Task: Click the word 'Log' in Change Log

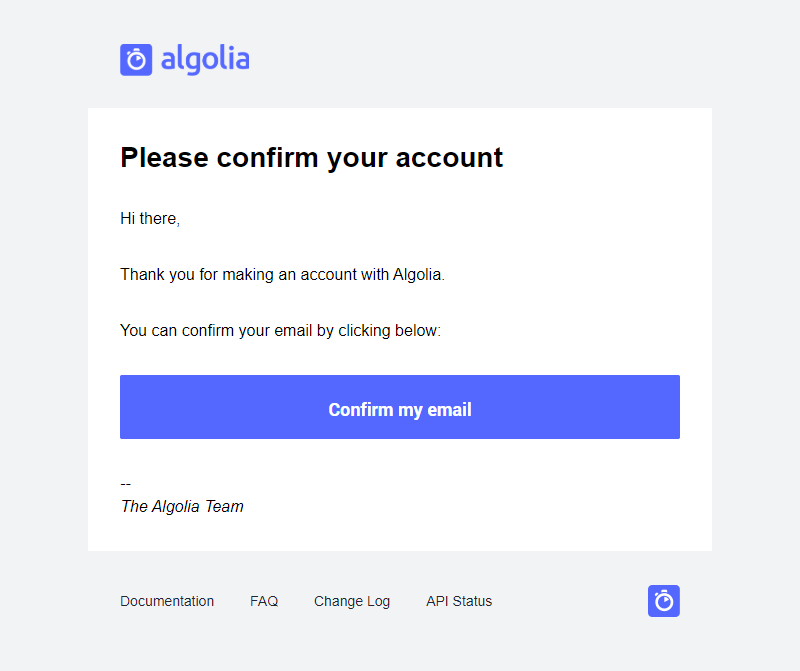Action: click(x=378, y=602)
